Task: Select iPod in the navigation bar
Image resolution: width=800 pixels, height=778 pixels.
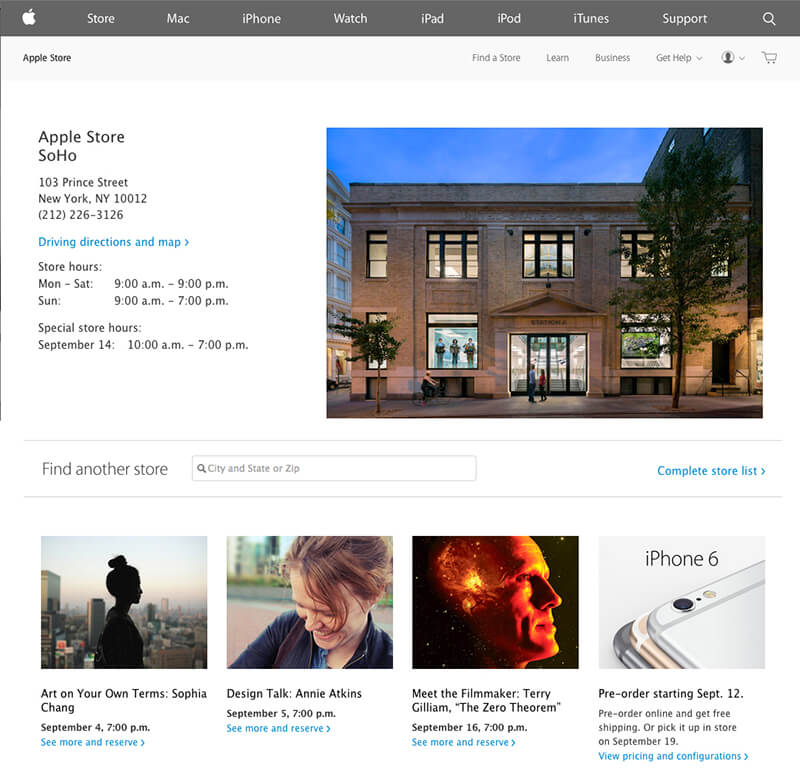Action: tap(509, 18)
